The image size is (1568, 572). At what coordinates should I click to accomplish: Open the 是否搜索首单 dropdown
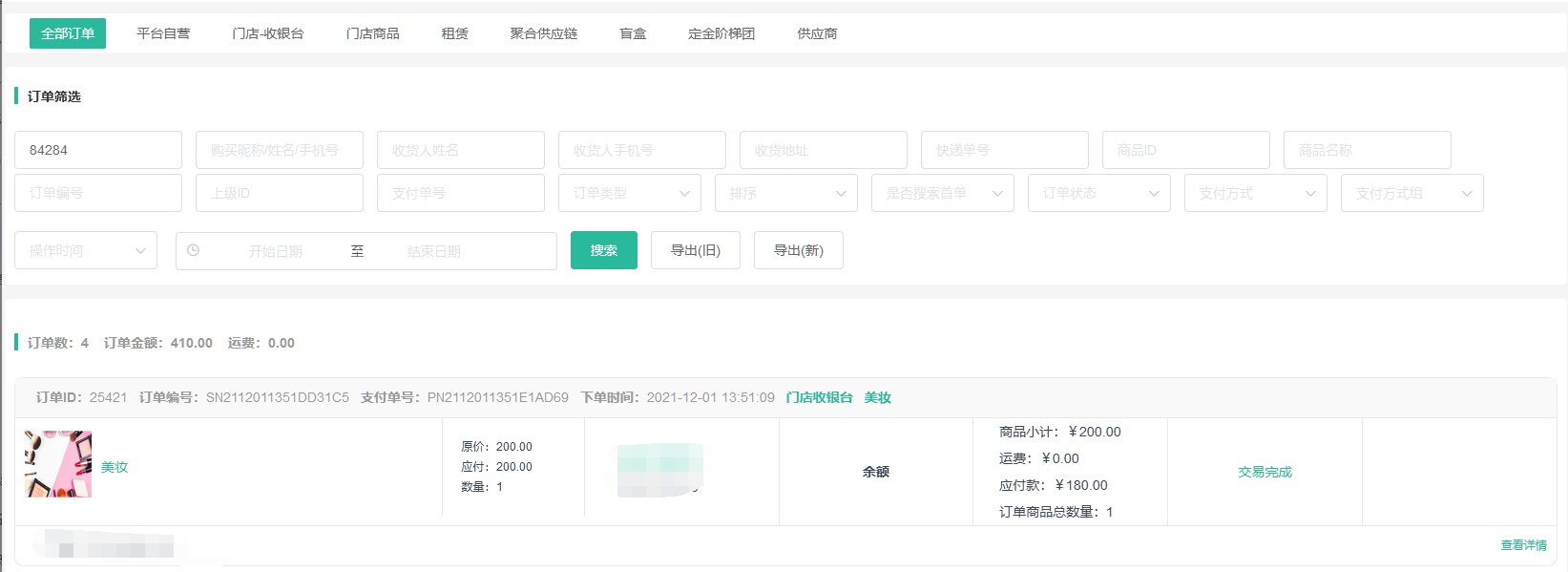(x=942, y=193)
